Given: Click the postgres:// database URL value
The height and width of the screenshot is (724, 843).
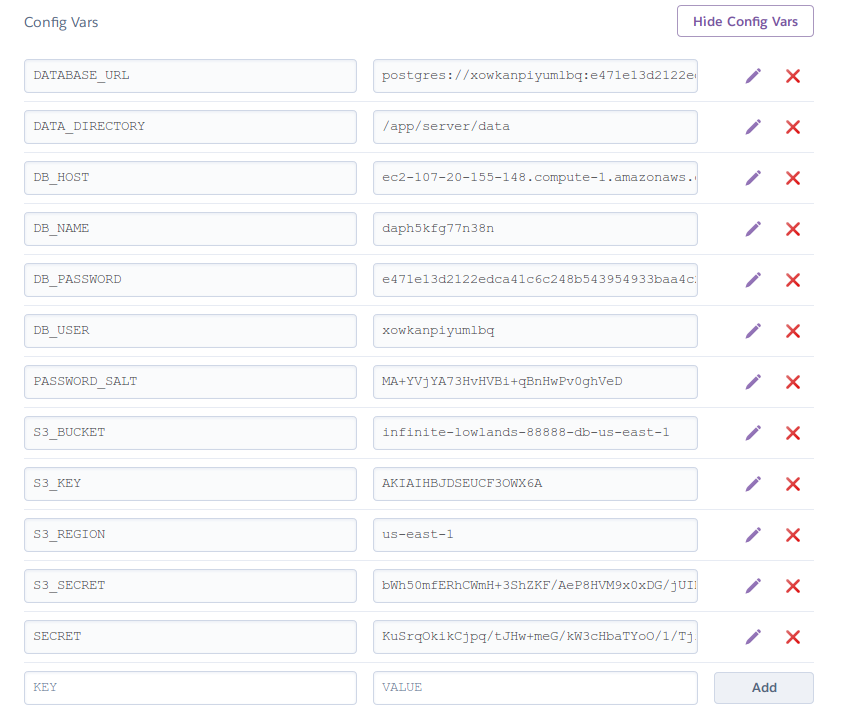Looking at the screenshot, I should pyautogui.click(x=535, y=76).
